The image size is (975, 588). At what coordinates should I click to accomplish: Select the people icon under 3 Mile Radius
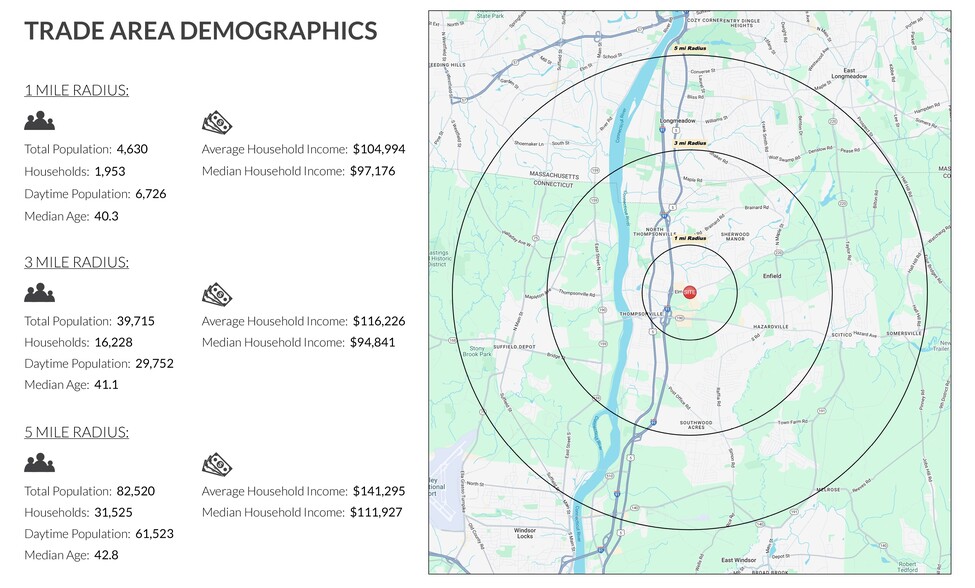pos(39,293)
